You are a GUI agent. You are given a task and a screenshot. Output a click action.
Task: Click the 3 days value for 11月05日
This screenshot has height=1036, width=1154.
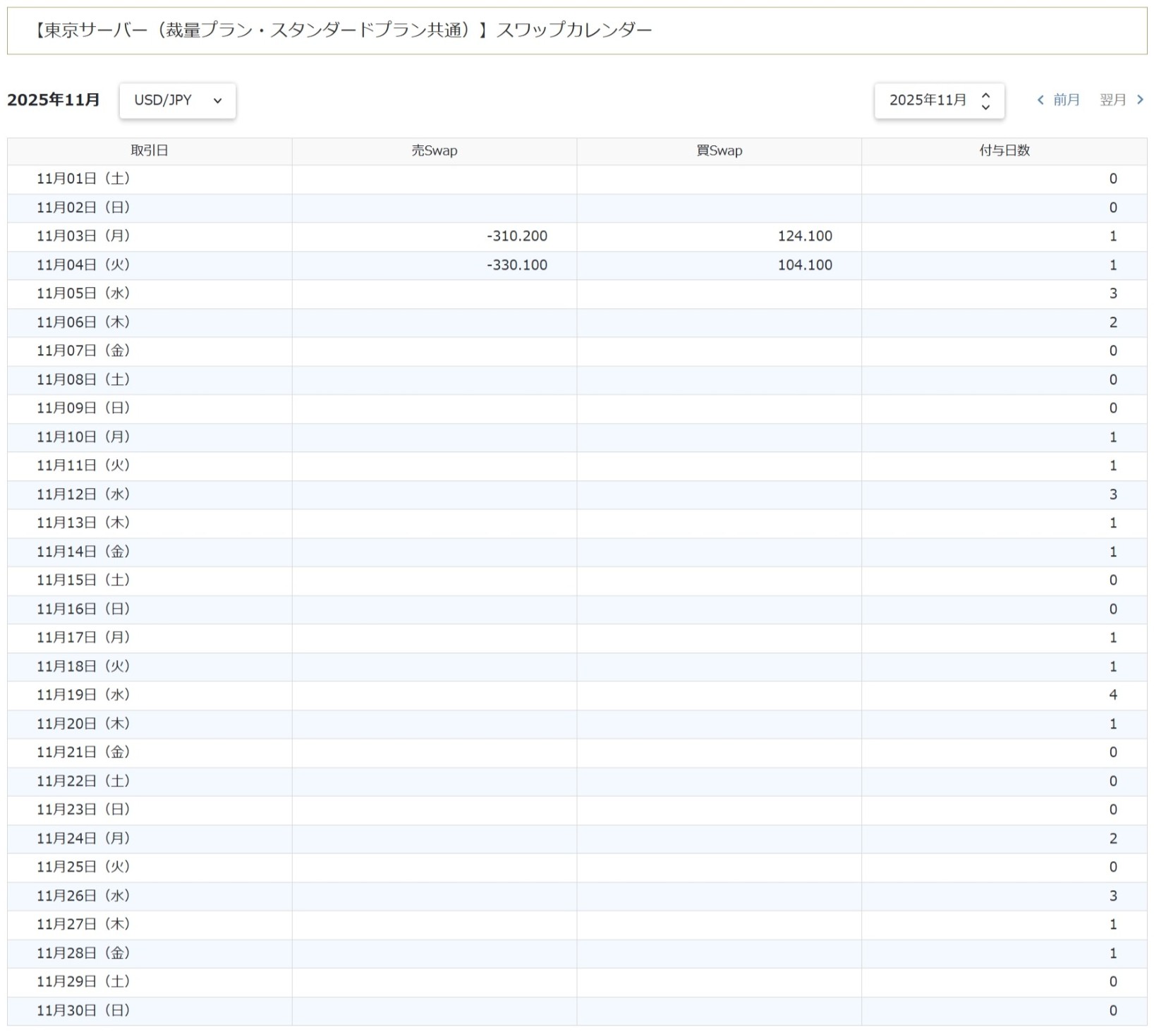1113,294
